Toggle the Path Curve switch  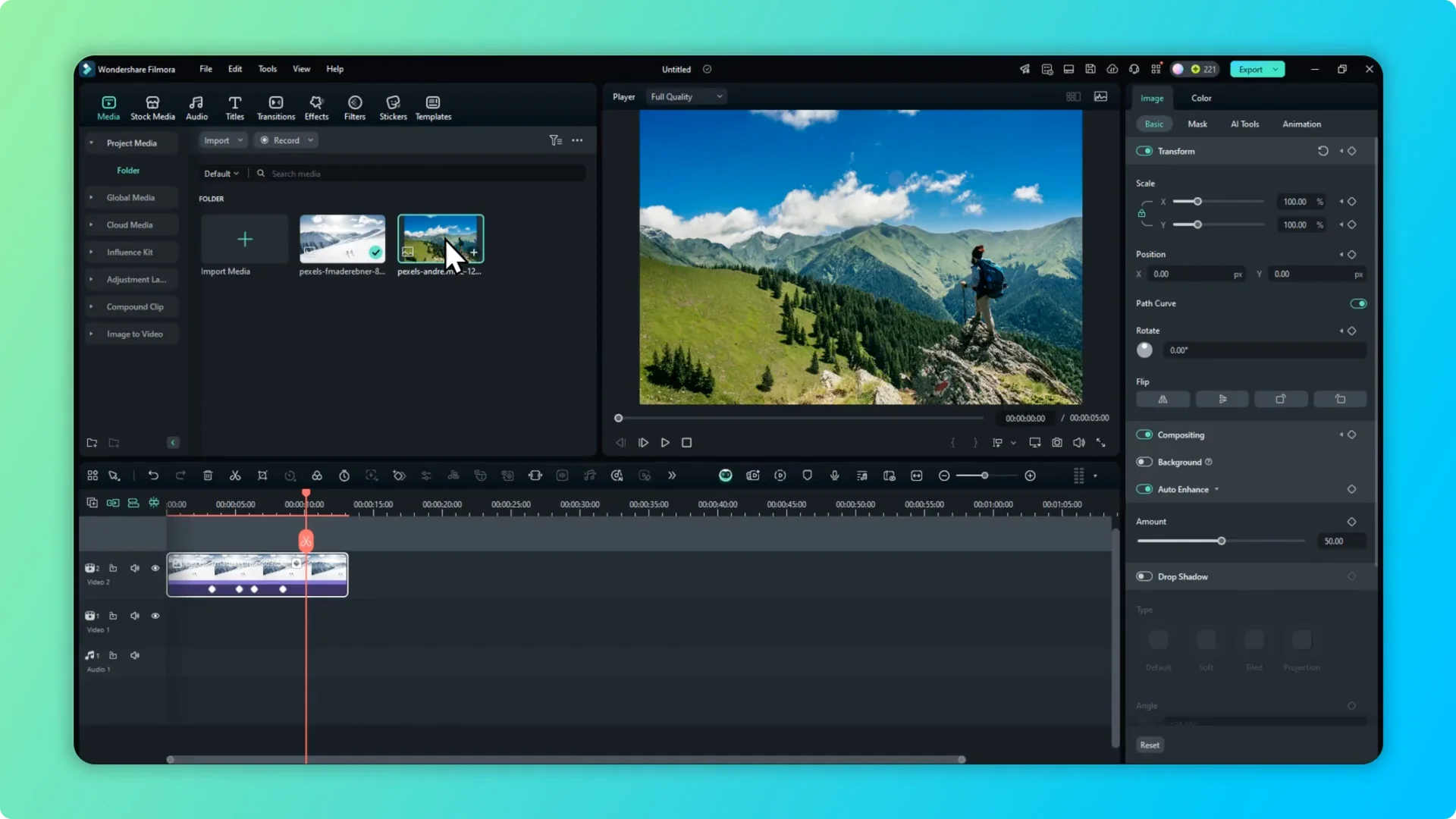pos(1358,303)
